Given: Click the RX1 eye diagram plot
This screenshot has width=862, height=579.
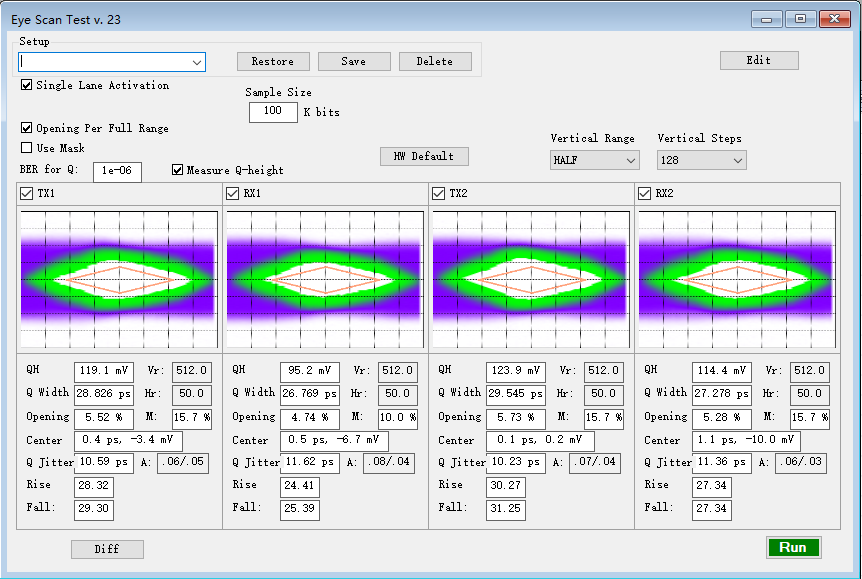Looking at the screenshot, I should pos(325,279).
